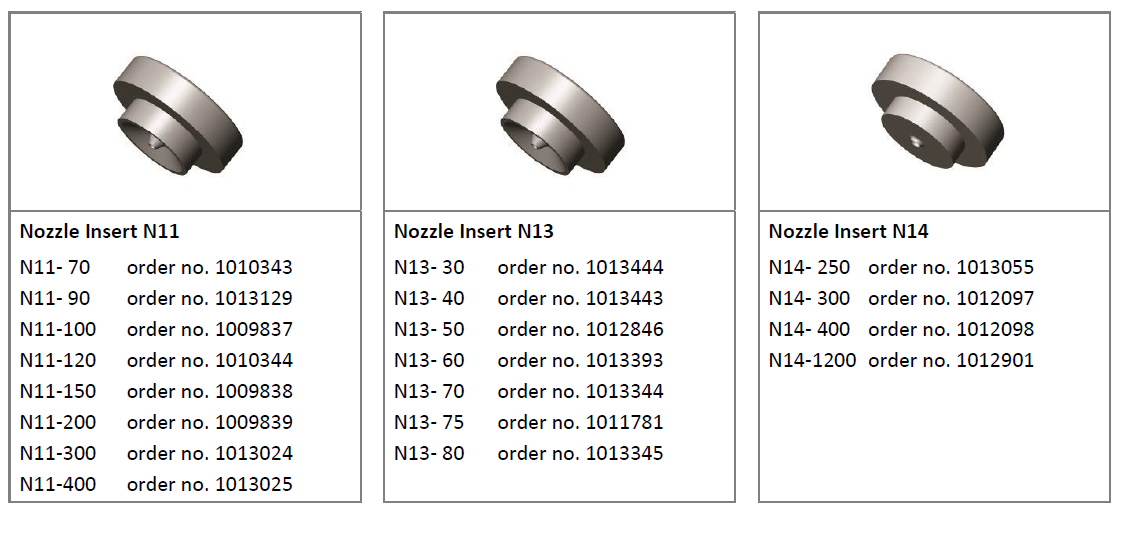Click the N11-100 entry label
This screenshot has height=540, width=1126.
point(57,330)
